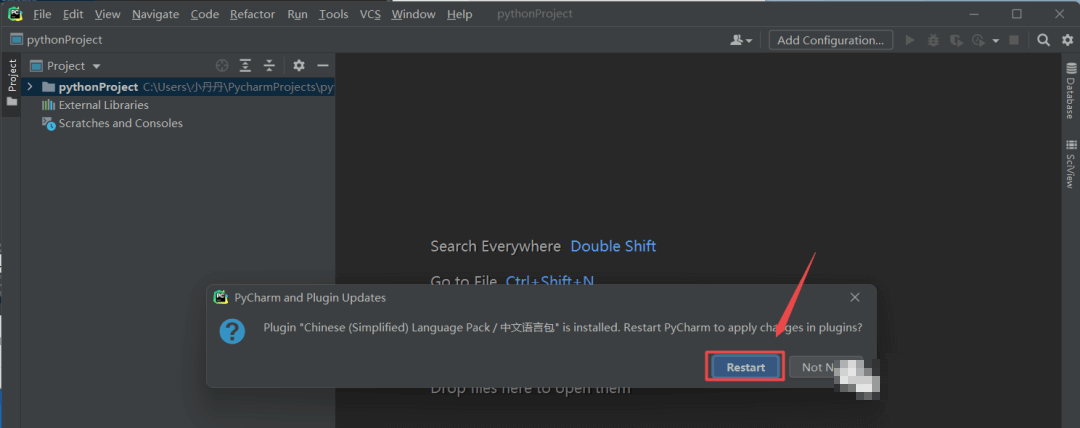Click the Restart button
Image resolution: width=1080 pixels, height=428 pixels.
[746, 367]
